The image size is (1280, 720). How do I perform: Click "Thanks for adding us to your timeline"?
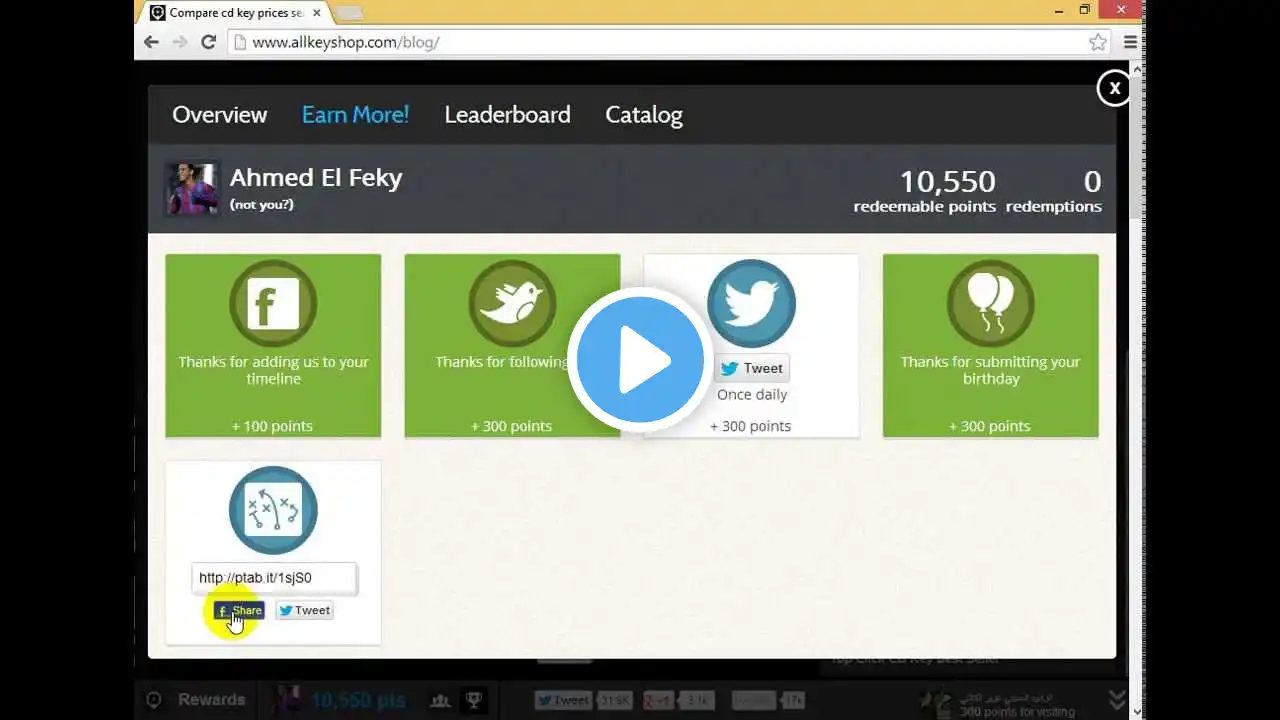pyautogui.click(x=273, y=370)
